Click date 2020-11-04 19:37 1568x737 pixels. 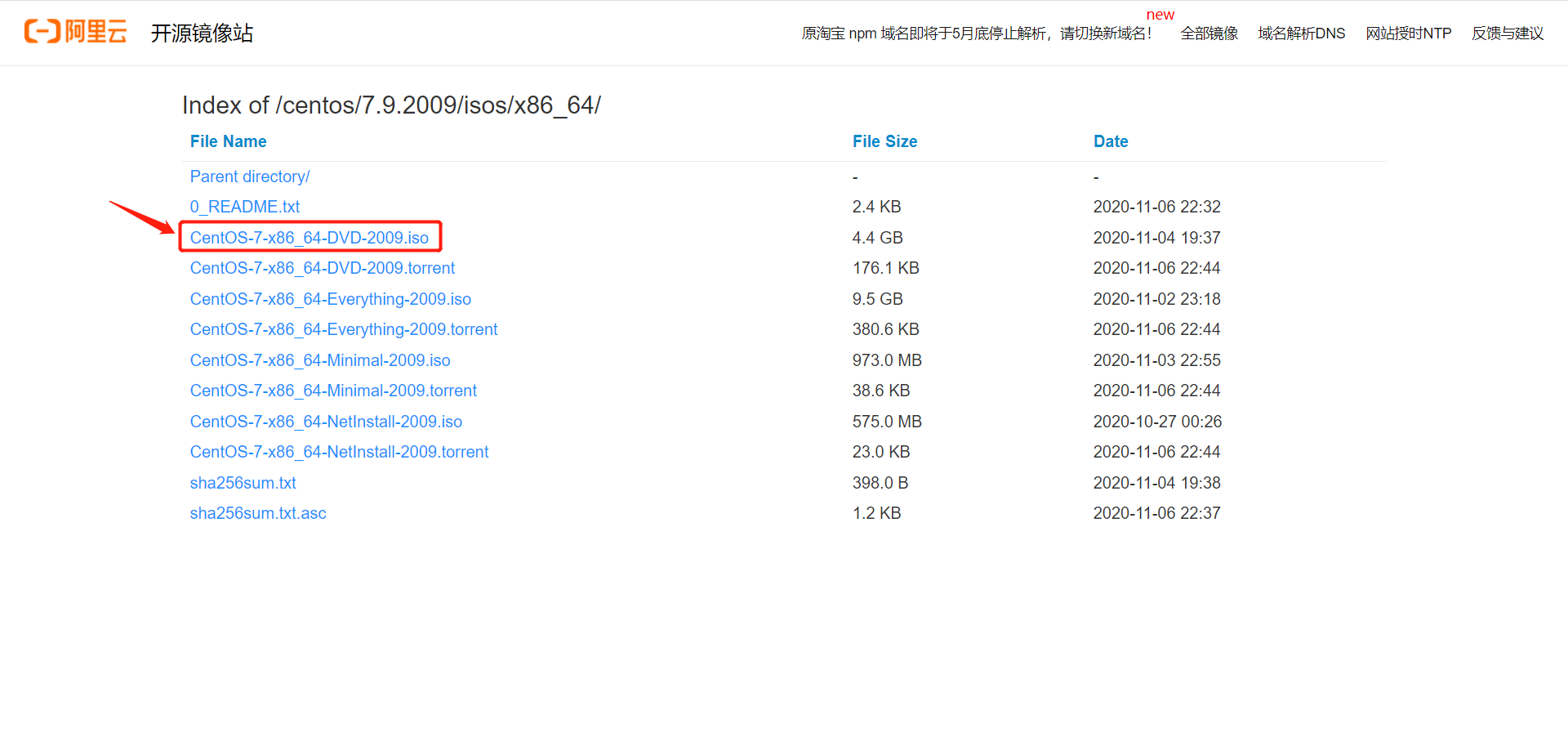(x=1157, y=238)
